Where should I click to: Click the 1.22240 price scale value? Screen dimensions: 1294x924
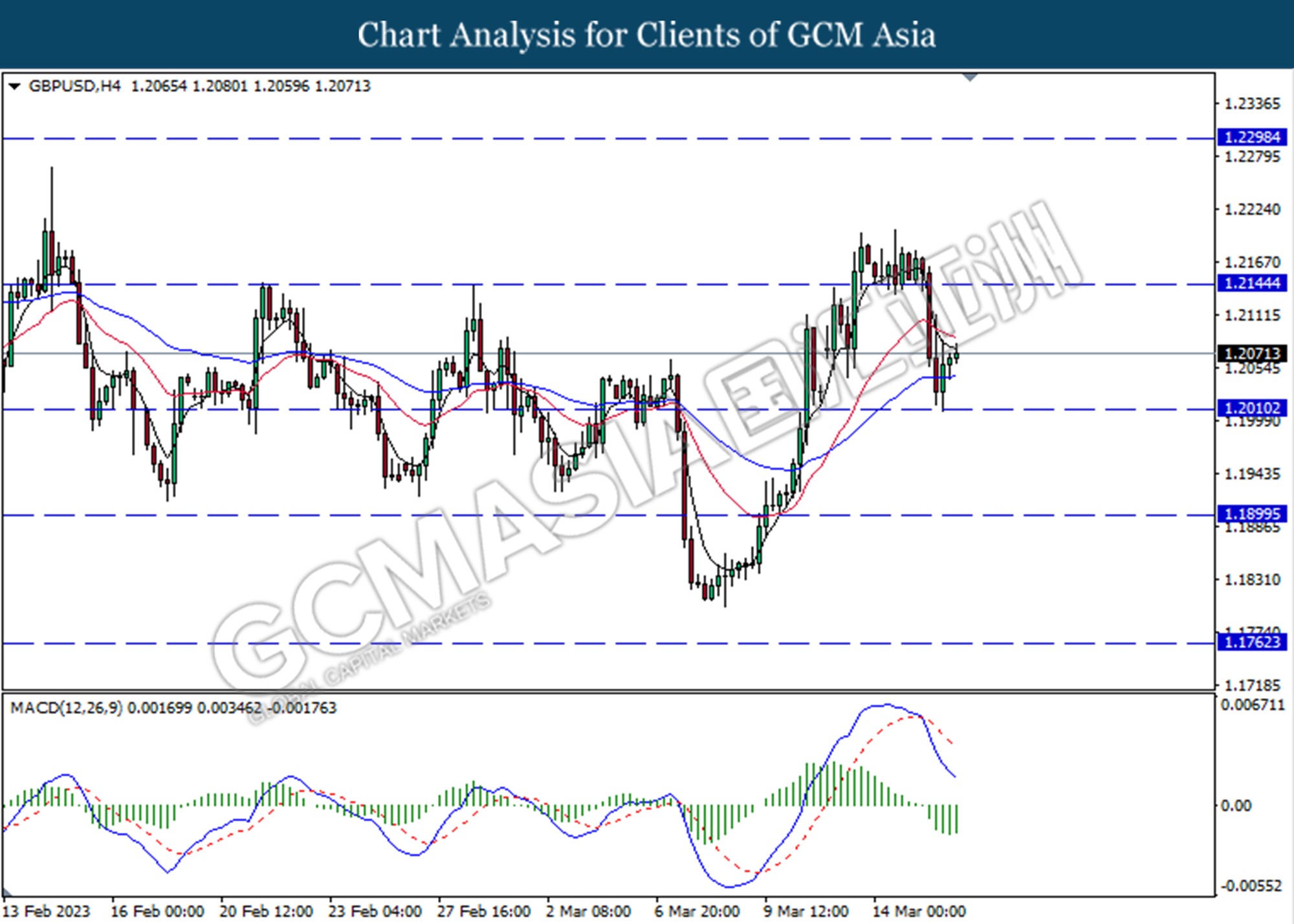click(1253, 210)
